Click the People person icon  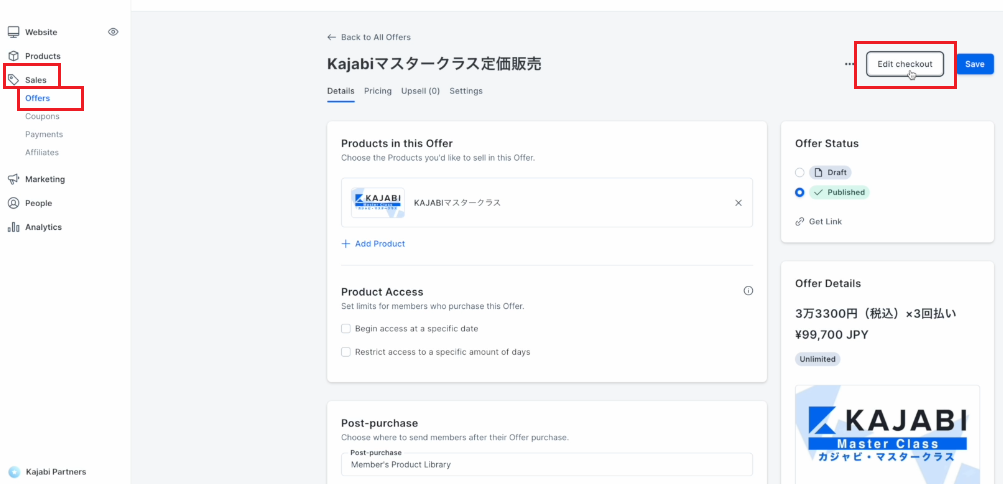click(x=13, y=203)
